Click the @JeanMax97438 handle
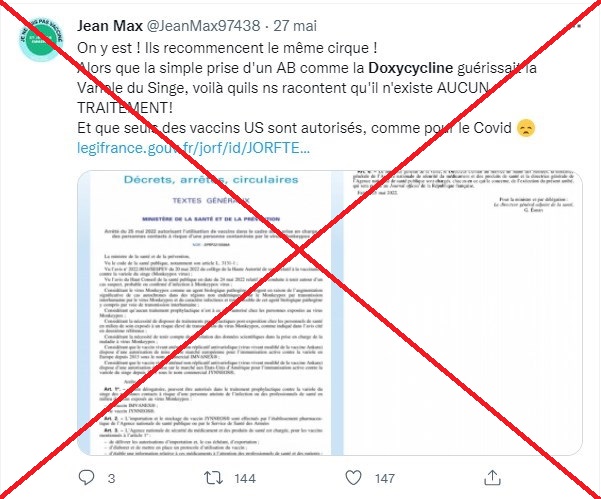 (x=204, y=26)
